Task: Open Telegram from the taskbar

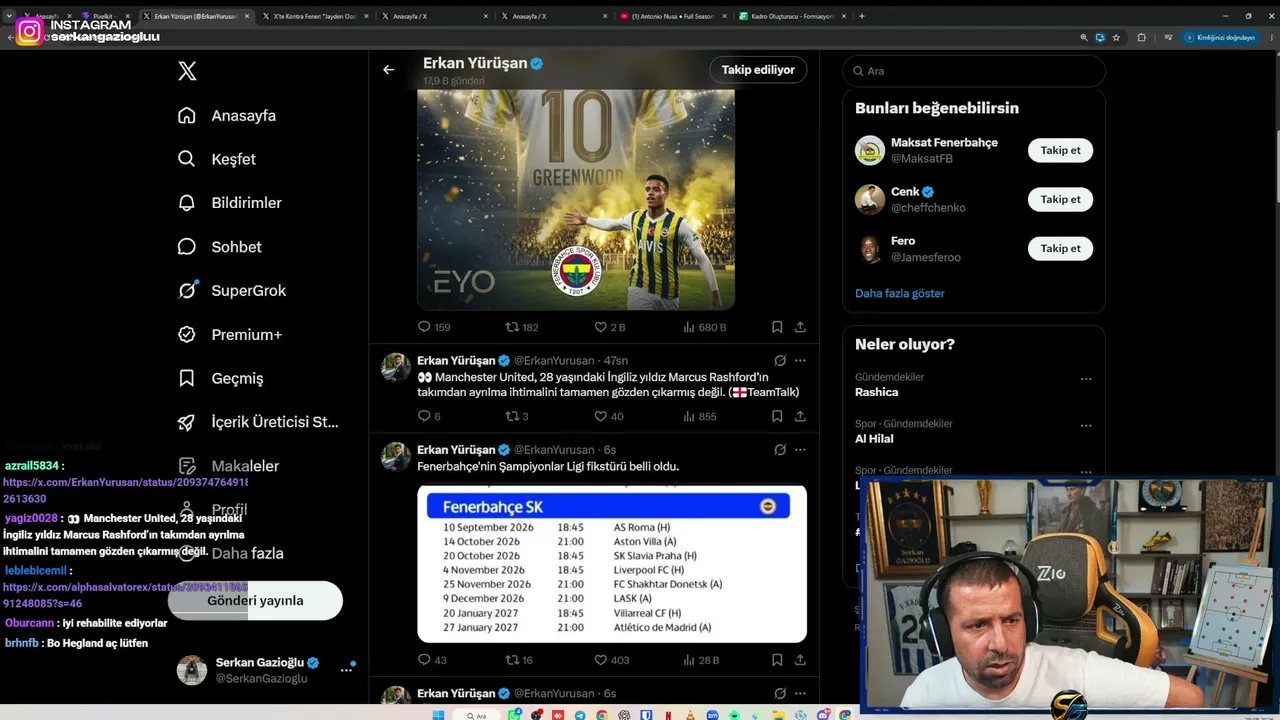Action: pos(579,715)
